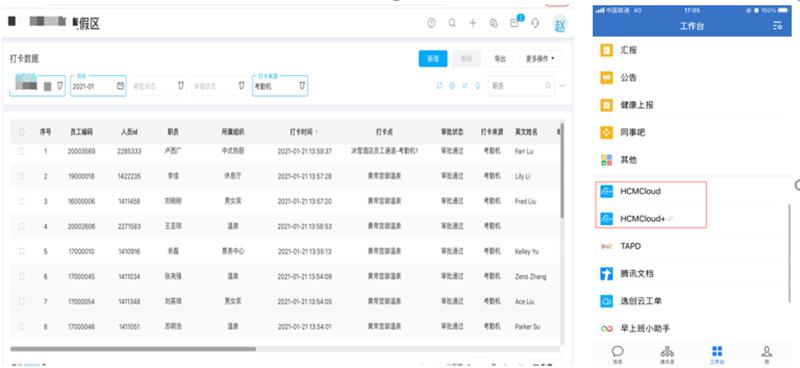This screenshot has width=800, height=368.
Task: Check the checkbox for row 1 卢西广
Action: (21, 151)
